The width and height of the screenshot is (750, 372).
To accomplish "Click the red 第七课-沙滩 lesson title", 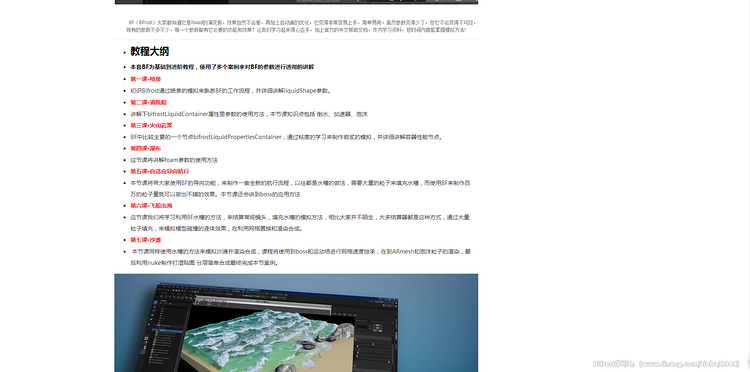I will click(x=145, y=240).
